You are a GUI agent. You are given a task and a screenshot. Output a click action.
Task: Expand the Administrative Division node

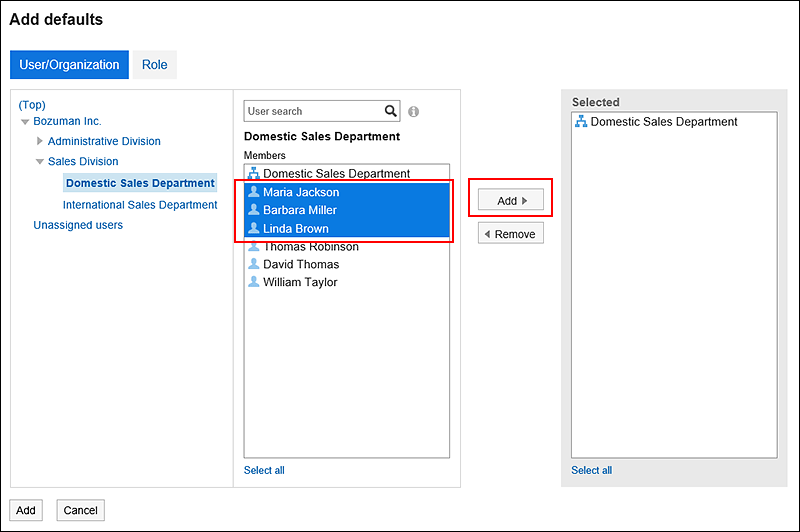coord(39,141)
